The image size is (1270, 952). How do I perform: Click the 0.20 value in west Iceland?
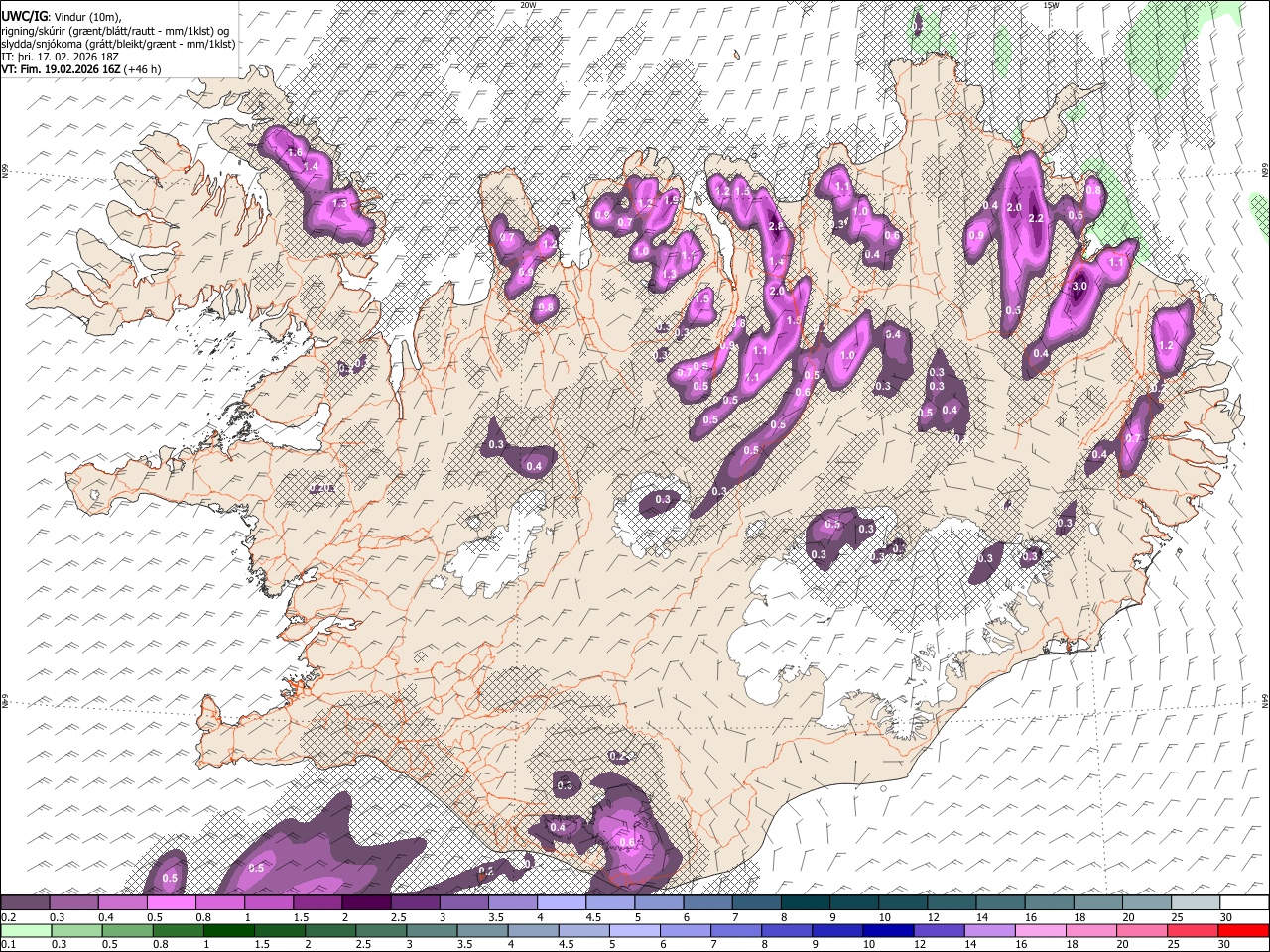click(x=322, y=488)
